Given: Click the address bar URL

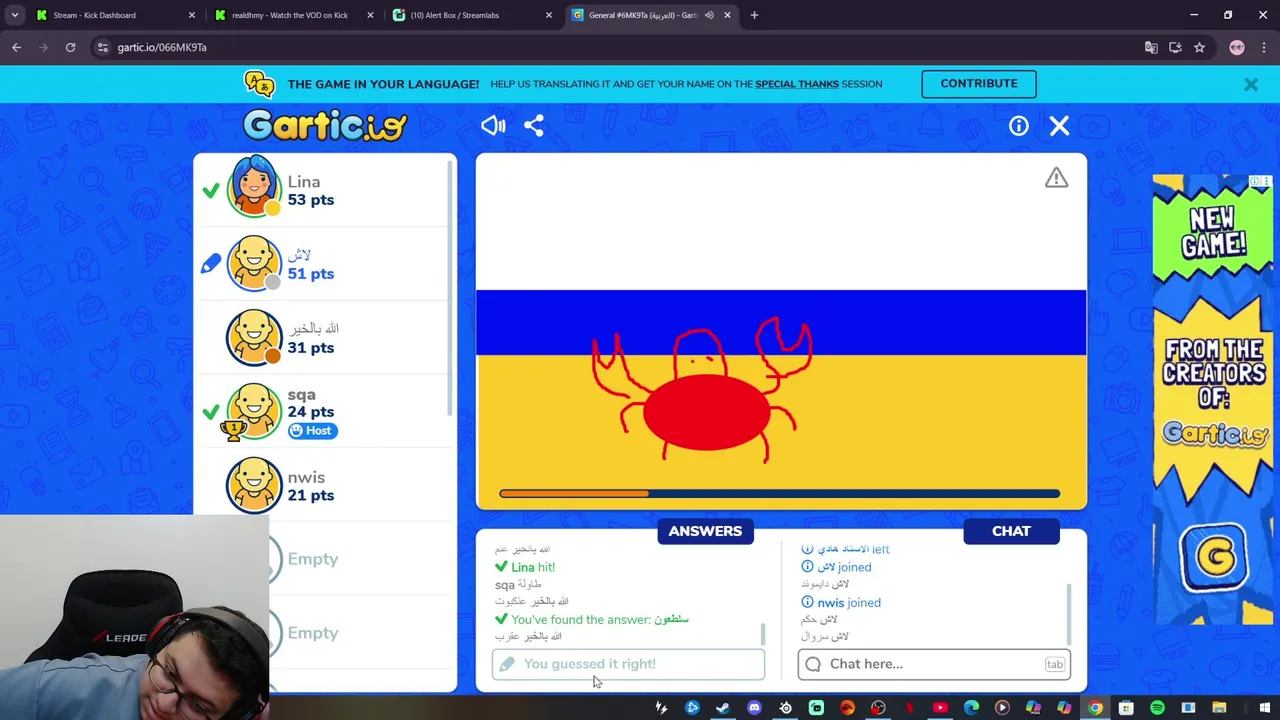Looking at the screenshot, I should point(162,47).
